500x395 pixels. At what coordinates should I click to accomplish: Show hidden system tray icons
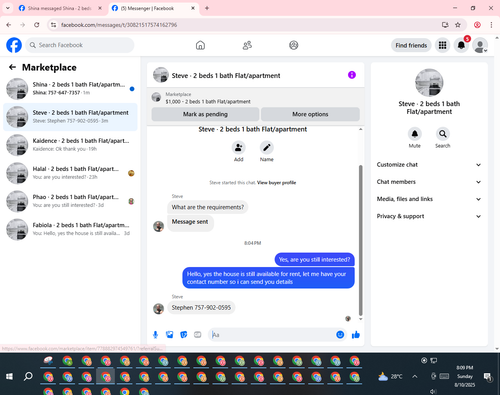(415, 377)
